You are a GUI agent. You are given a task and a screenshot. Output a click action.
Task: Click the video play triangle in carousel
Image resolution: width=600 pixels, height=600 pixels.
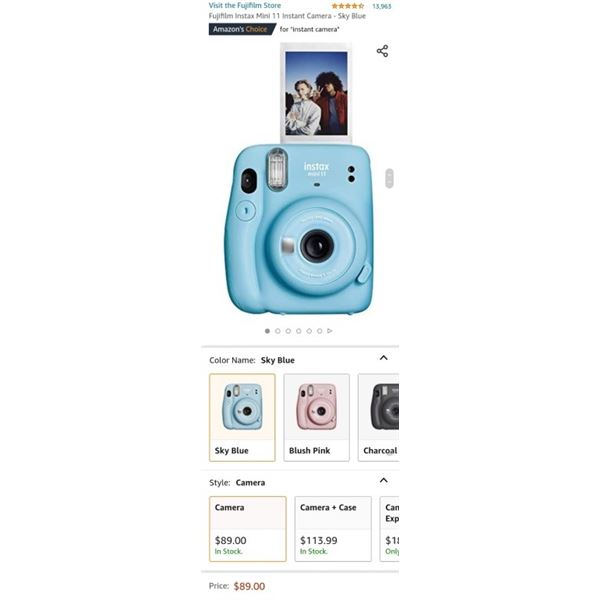point(330,331)
